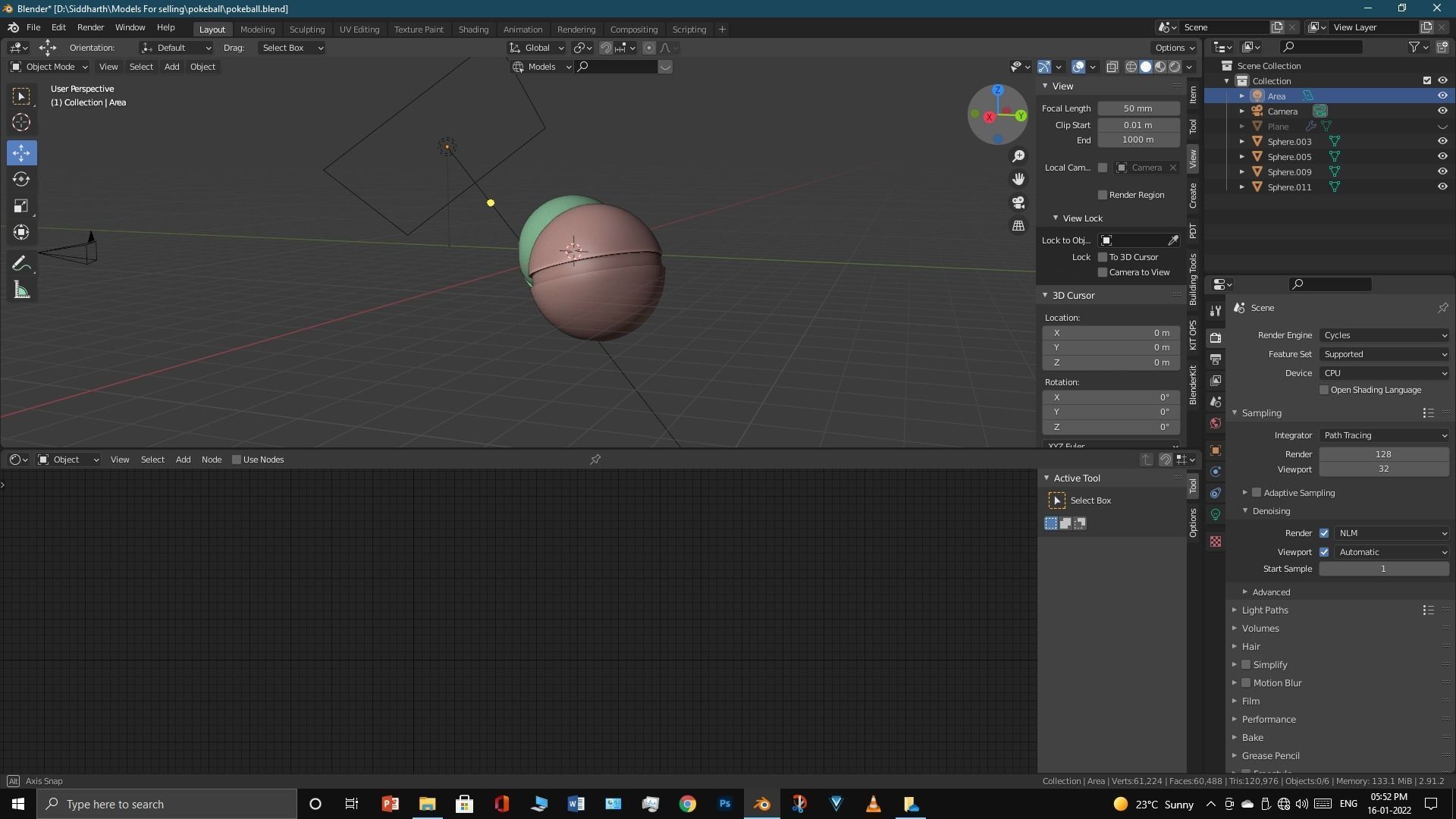Click the Lock to Object eyedropper
Screen dimensions: 1456x819
pyautogui.click(x=1173, y=240)
